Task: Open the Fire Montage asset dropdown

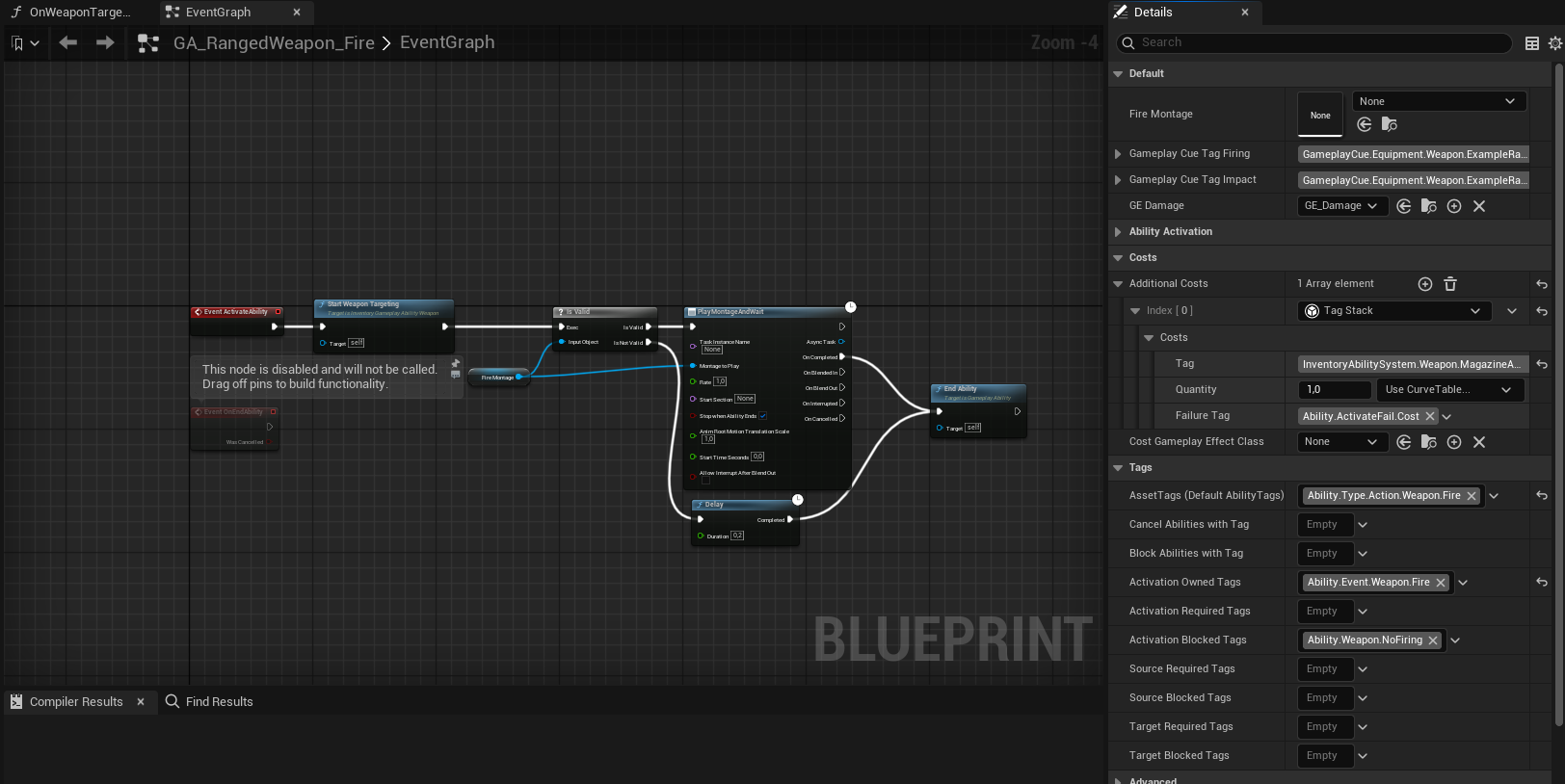Action: pos(1439,101)
